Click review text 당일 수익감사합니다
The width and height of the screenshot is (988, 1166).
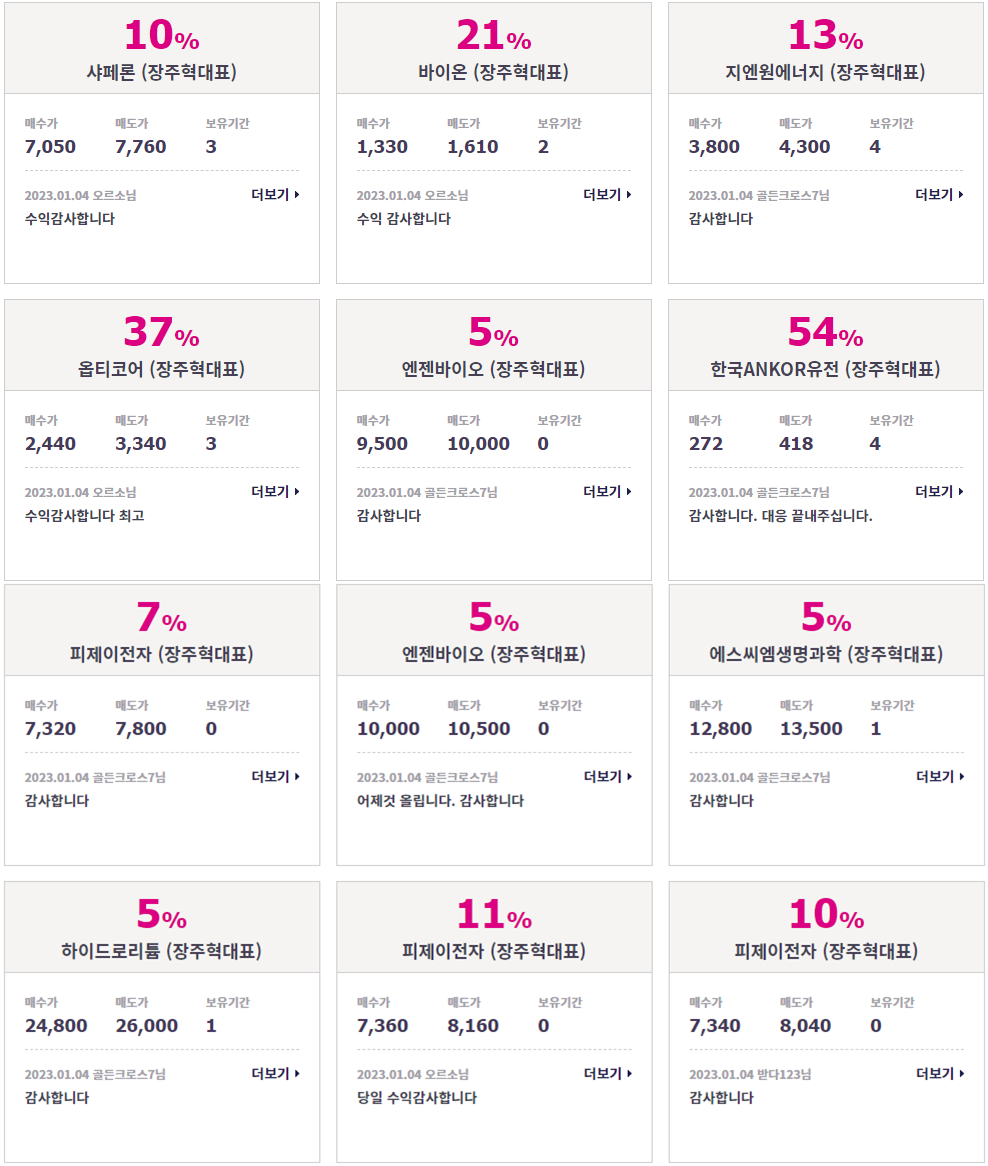pyautogui.click(x=417, y=1098)
